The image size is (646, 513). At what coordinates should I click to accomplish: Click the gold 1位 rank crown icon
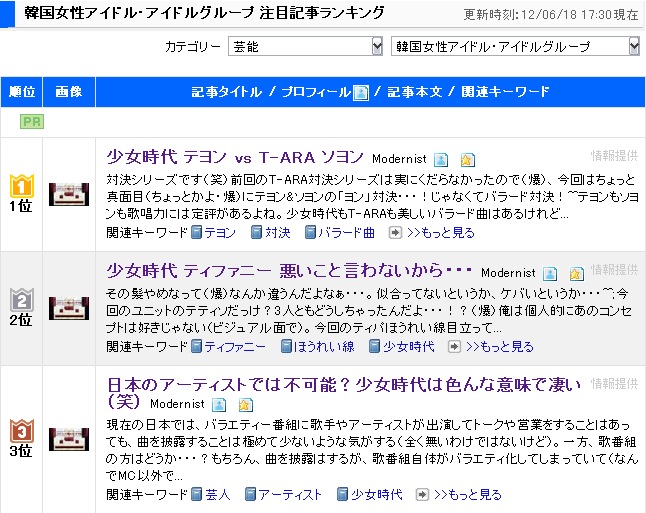coord(21,186)
